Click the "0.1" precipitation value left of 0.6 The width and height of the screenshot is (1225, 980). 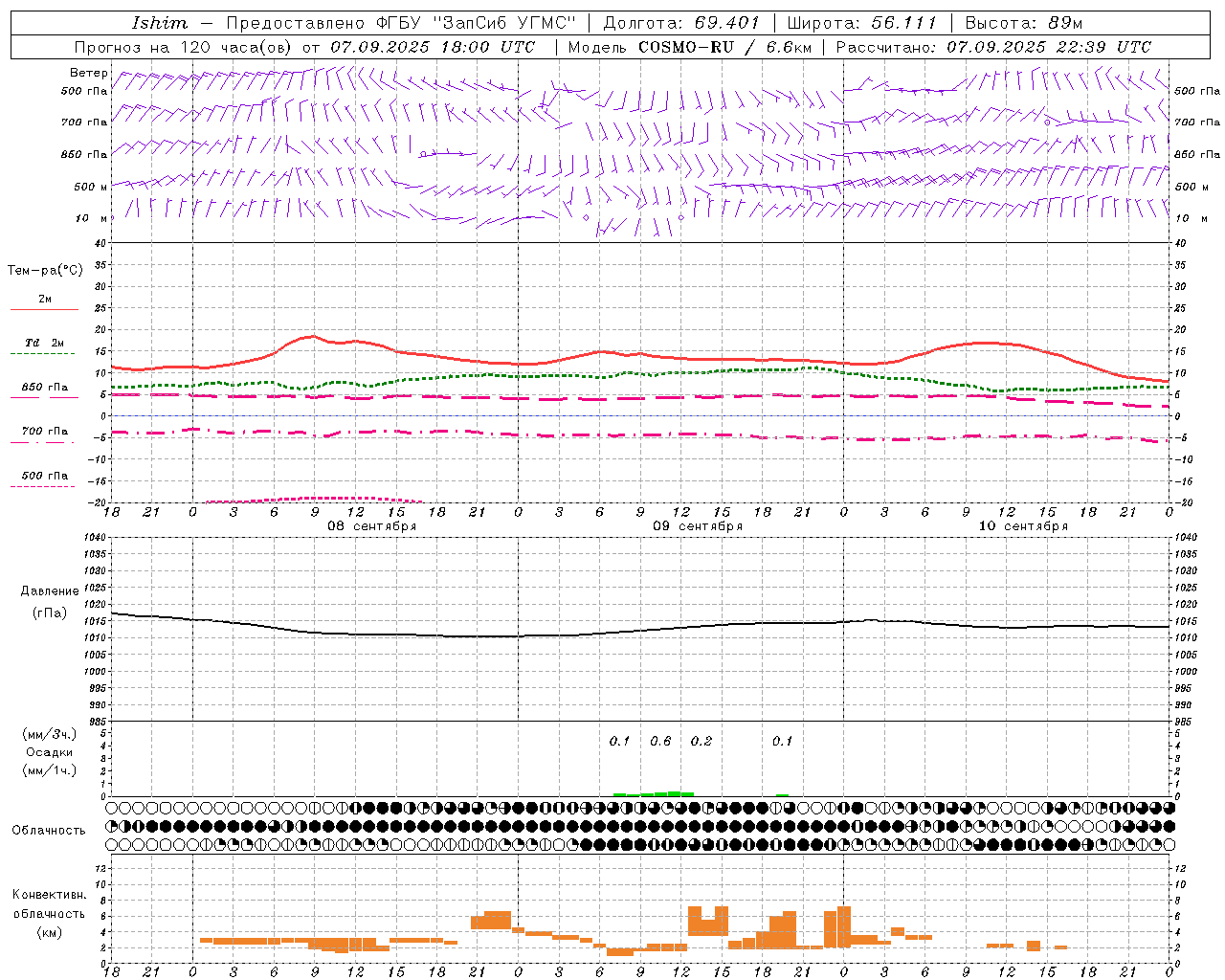click(x=620, y=742)
